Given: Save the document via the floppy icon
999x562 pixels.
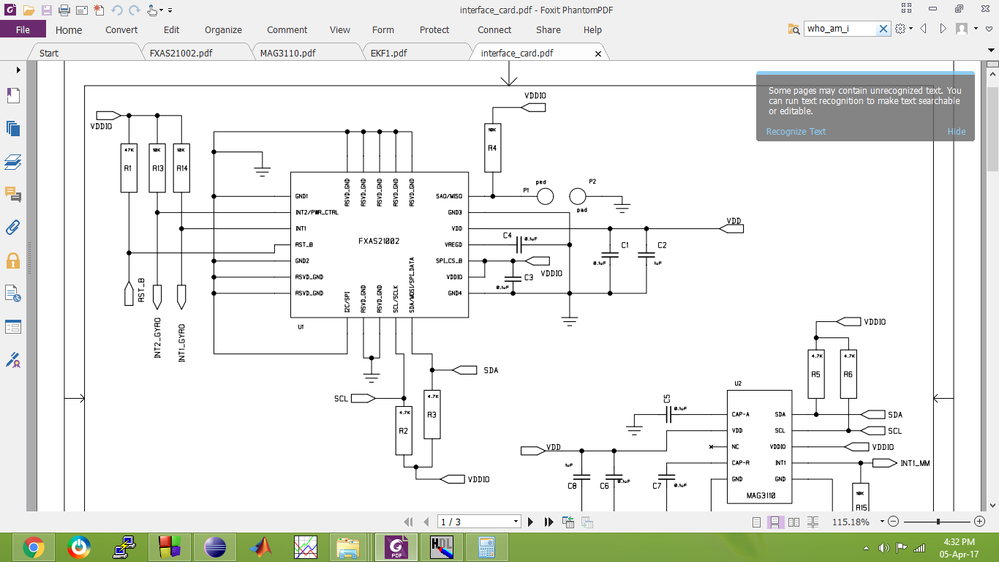Looking at the screenshot, I should tap(47, 10).
